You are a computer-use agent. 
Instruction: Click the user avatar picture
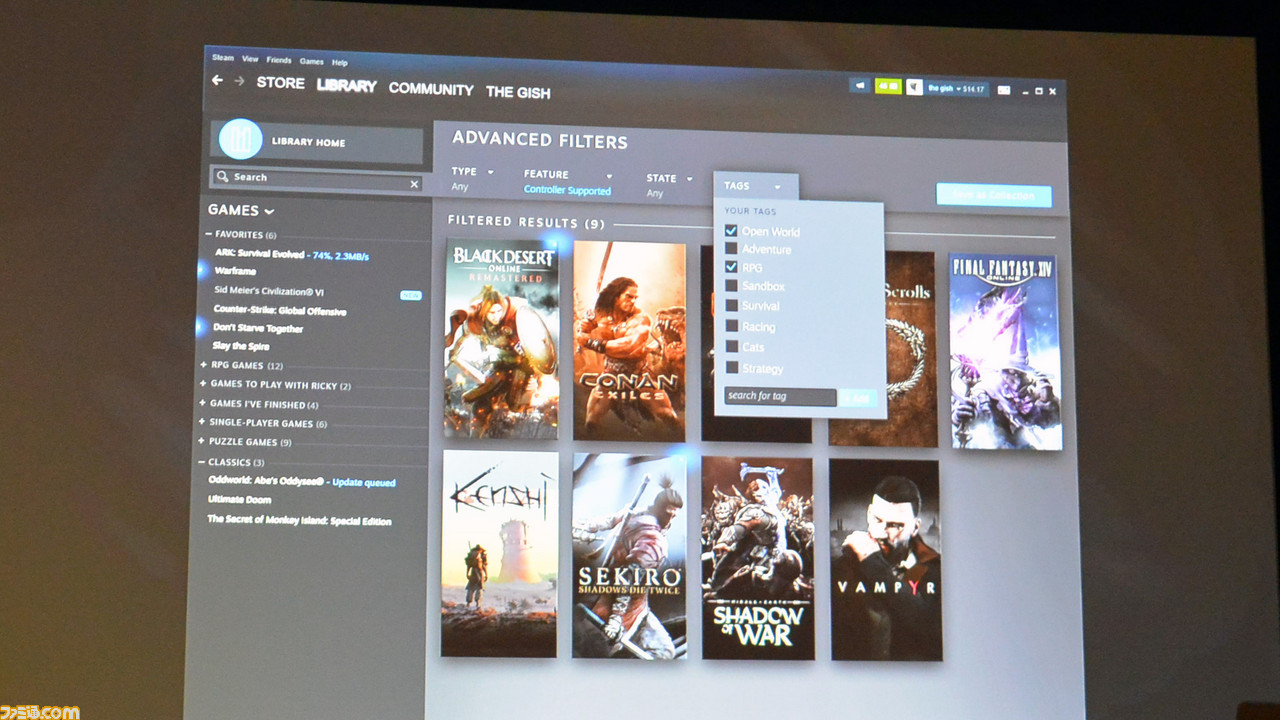click(x=915, y=88)
